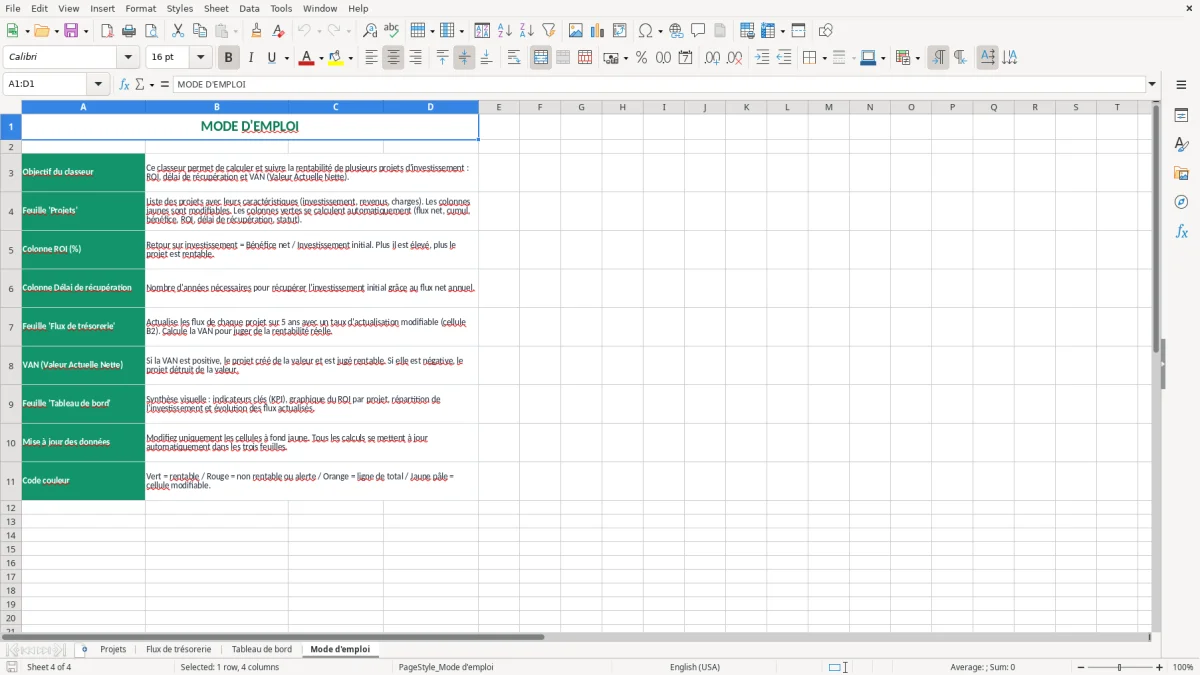The height and width of the screenshot is (675, 1200).
Task: Open print preview
Action: click(x=150, y=31)
